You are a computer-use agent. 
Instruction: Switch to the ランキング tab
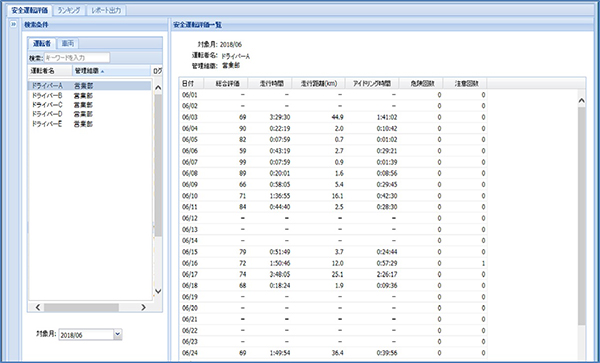tap(69, 10)
